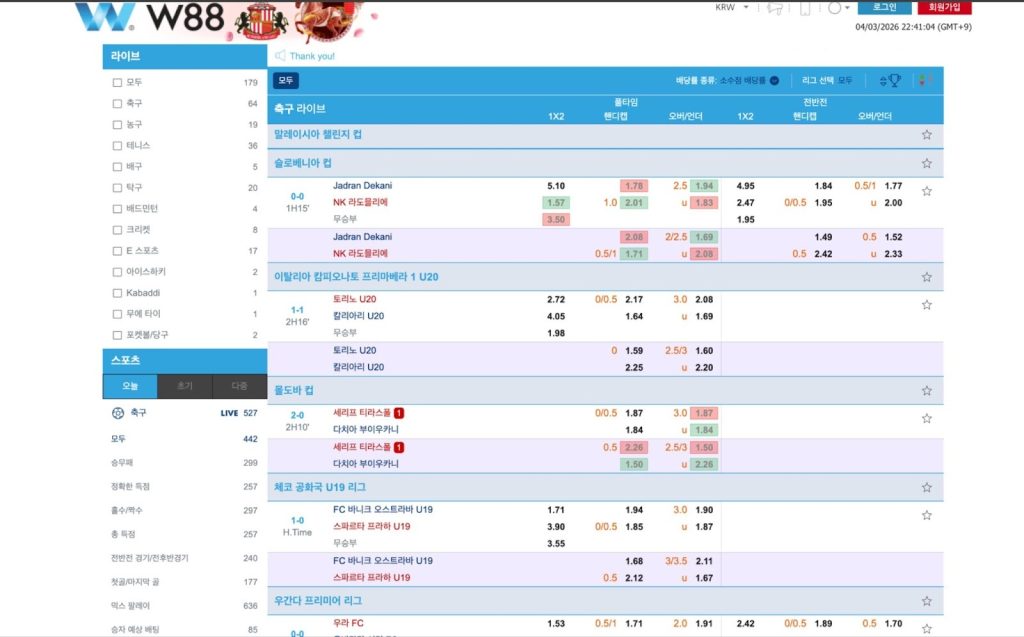
Task: Select 스파르타 프라하 U19 1X2 odds 3.90
Action: point(556,527)
